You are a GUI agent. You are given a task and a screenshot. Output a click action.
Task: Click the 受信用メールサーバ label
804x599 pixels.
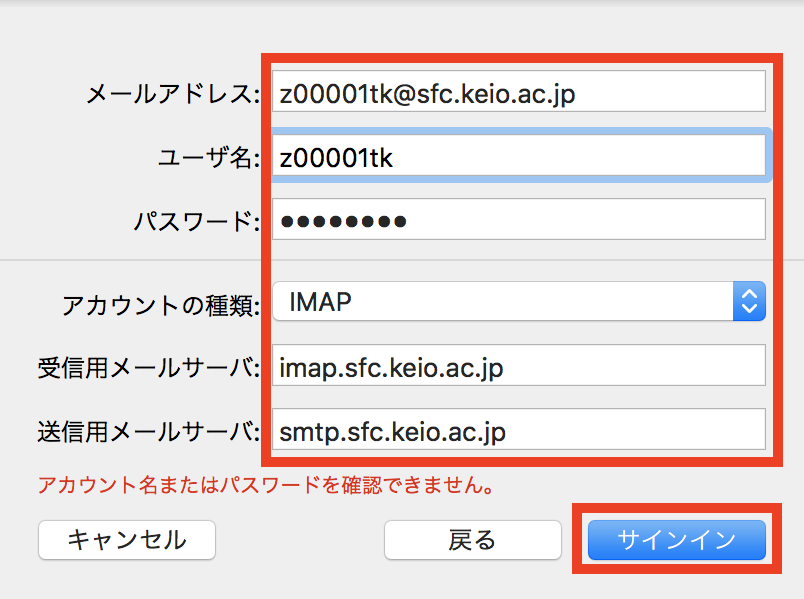coord(147,368)
